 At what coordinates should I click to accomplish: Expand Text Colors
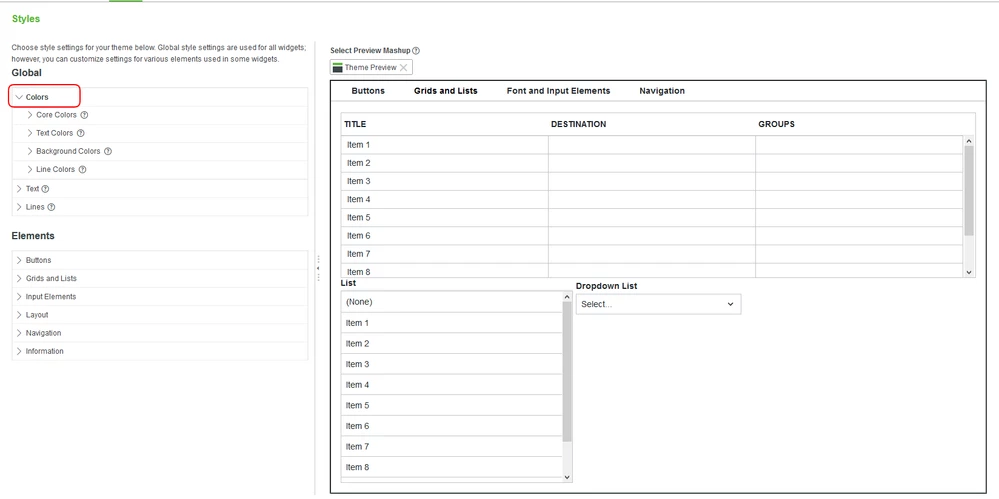pos(30,133)
